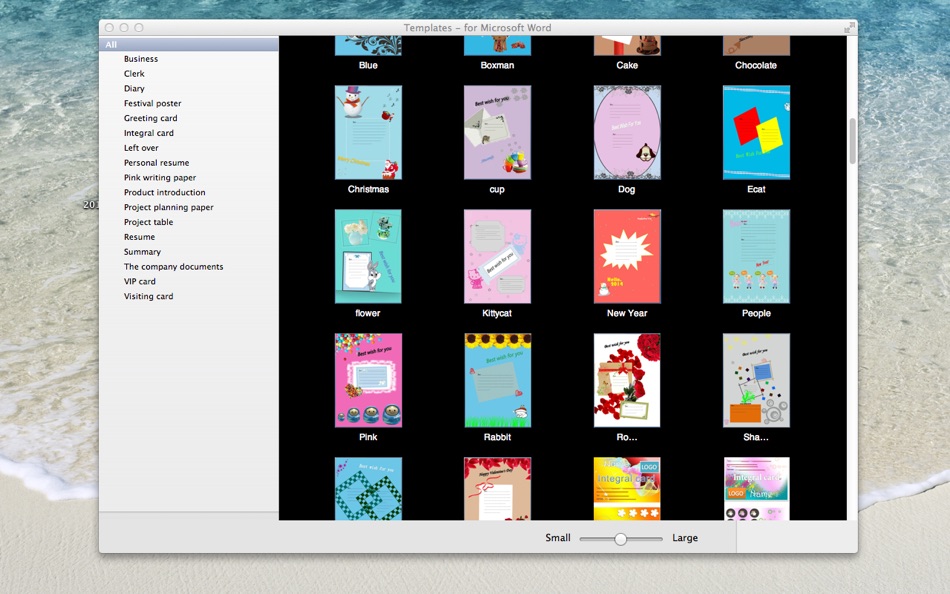Select Pink writing paper category
950x594 pixels.
(x=160, y=178)
